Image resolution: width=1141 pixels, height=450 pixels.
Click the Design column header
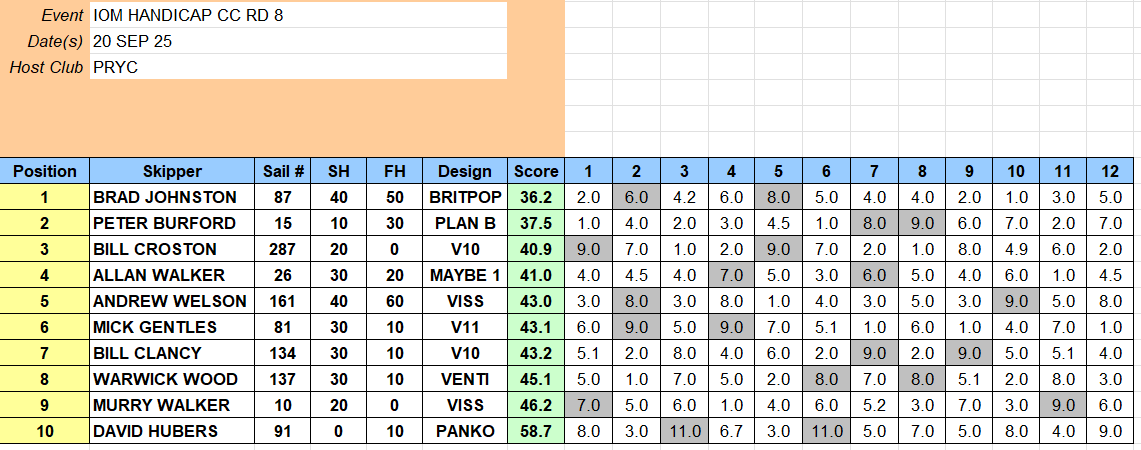pos(465,171)
